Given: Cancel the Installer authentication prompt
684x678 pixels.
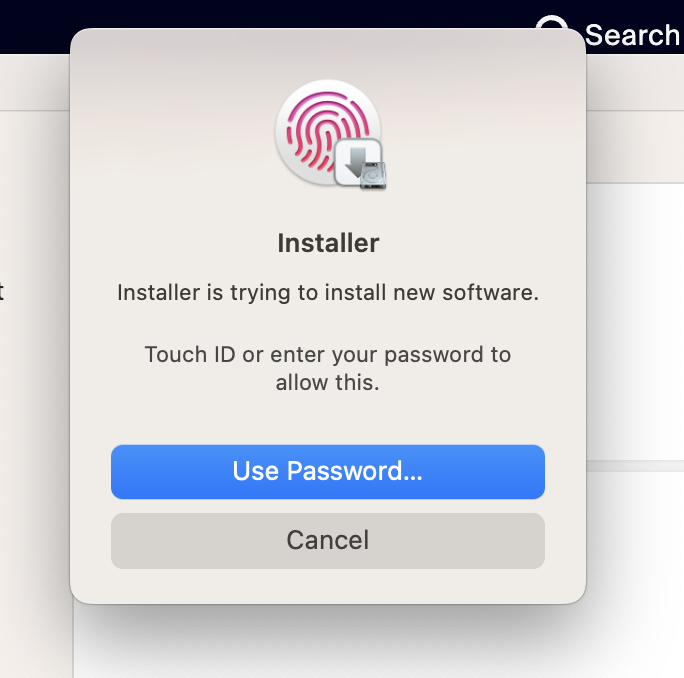Looking at the screenshot, I should (x=327, y=541).
